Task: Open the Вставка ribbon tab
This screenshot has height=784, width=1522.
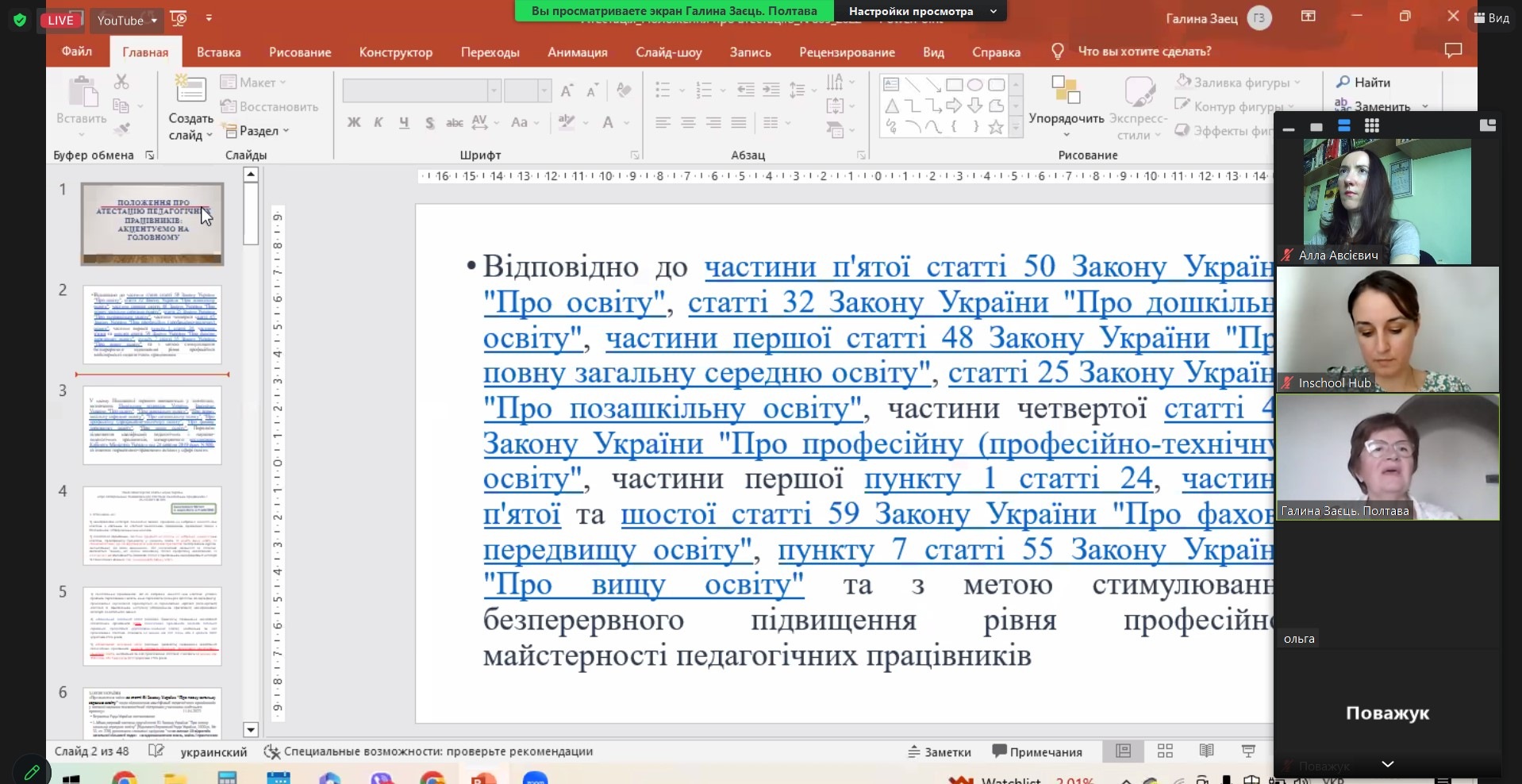Action: [218, 52]
